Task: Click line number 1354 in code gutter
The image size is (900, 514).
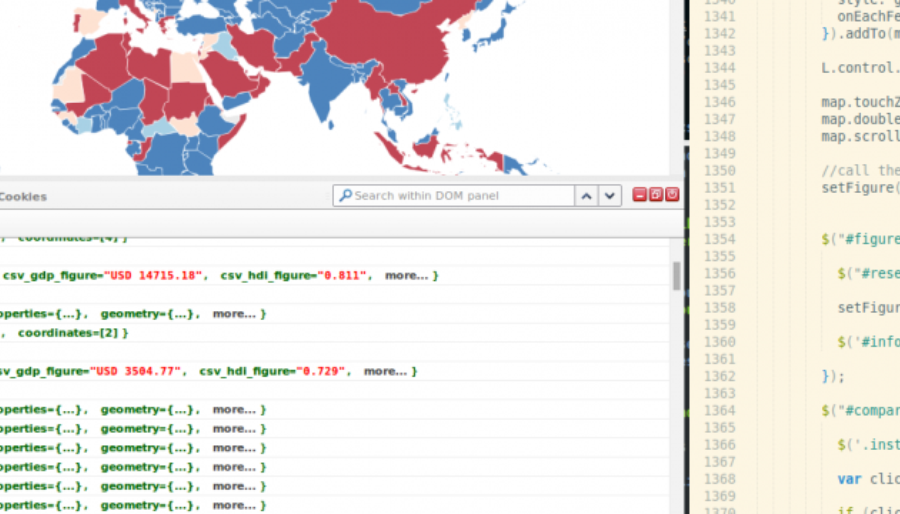Action: (x=719, y=239)
